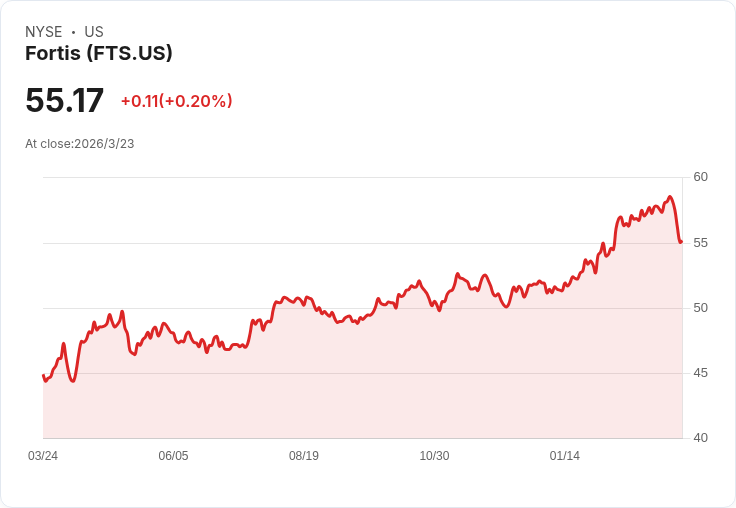This screenshot has width=736, height=508.
Task: Click the last data point on price line
Action: pyautogui.click(x=681, y=242)
